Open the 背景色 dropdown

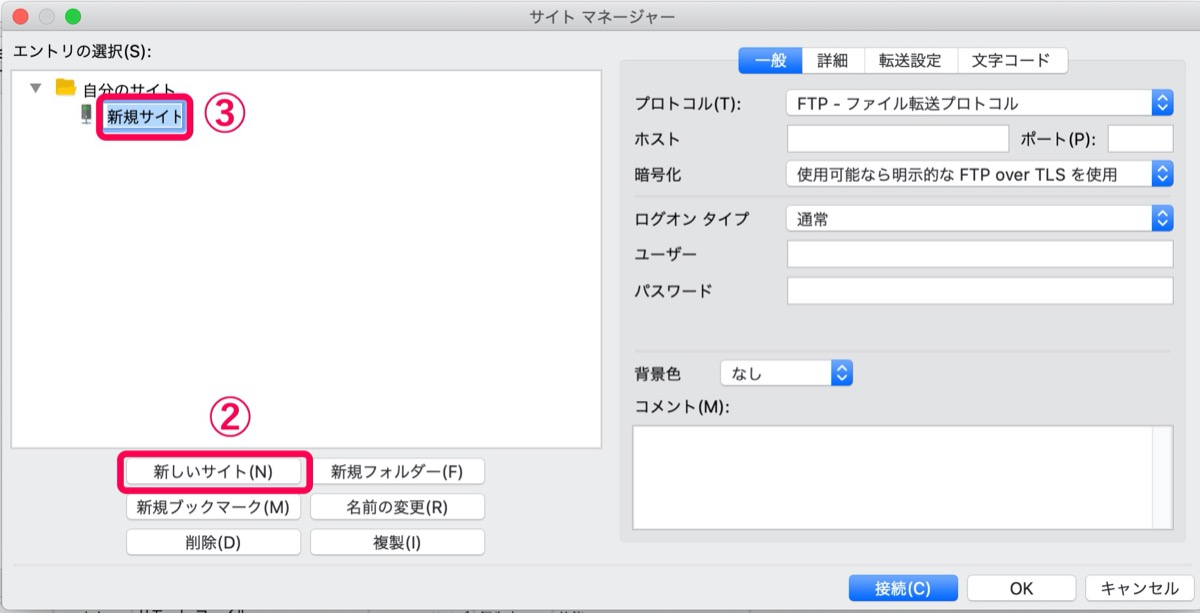click(786, 373)
